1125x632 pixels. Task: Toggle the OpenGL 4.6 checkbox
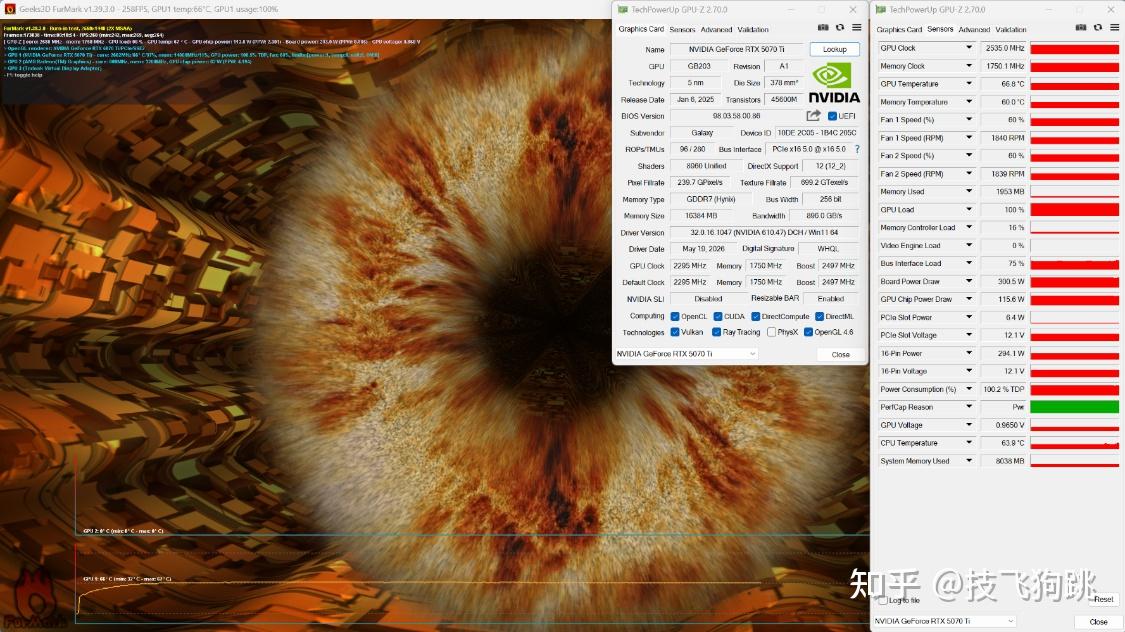pos(809,332)
